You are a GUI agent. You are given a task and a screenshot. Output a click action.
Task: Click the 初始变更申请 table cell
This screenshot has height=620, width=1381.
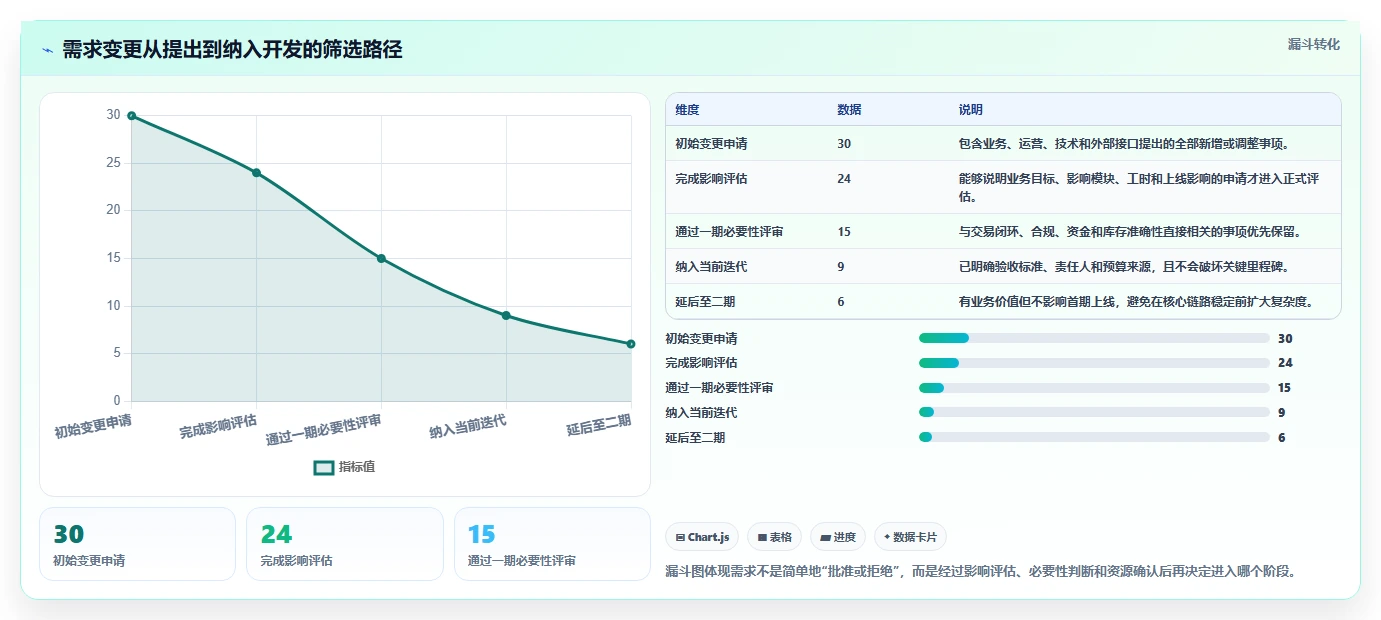[711, 144]
